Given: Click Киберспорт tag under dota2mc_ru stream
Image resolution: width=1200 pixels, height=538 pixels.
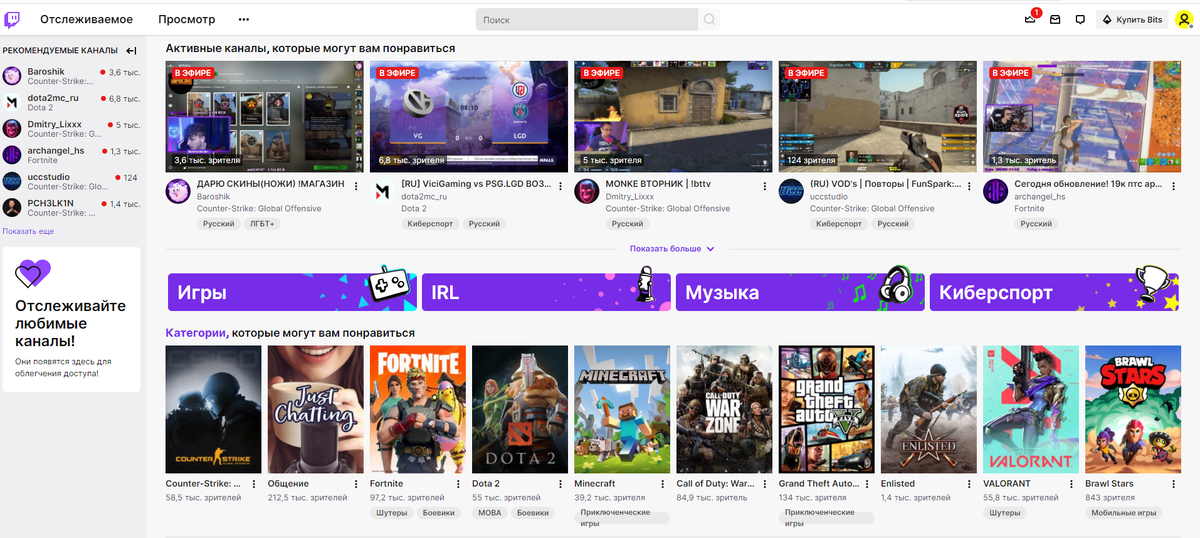Looking at the screenshot, I should [430, 224].
